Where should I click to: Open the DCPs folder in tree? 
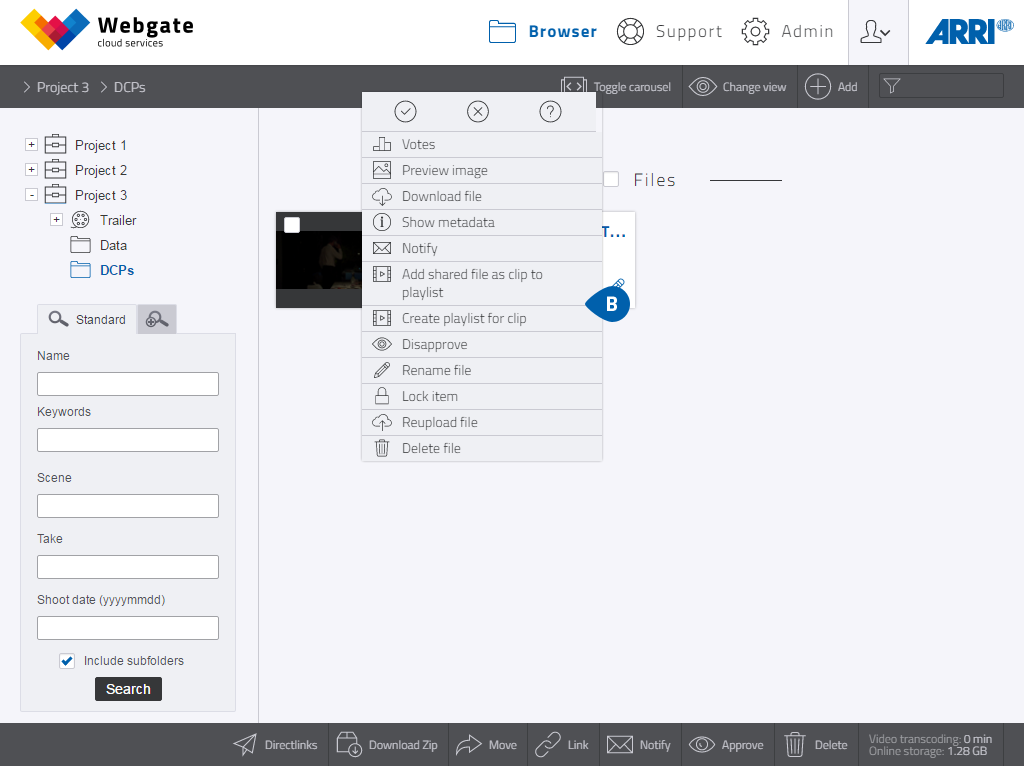coord(116,270)
